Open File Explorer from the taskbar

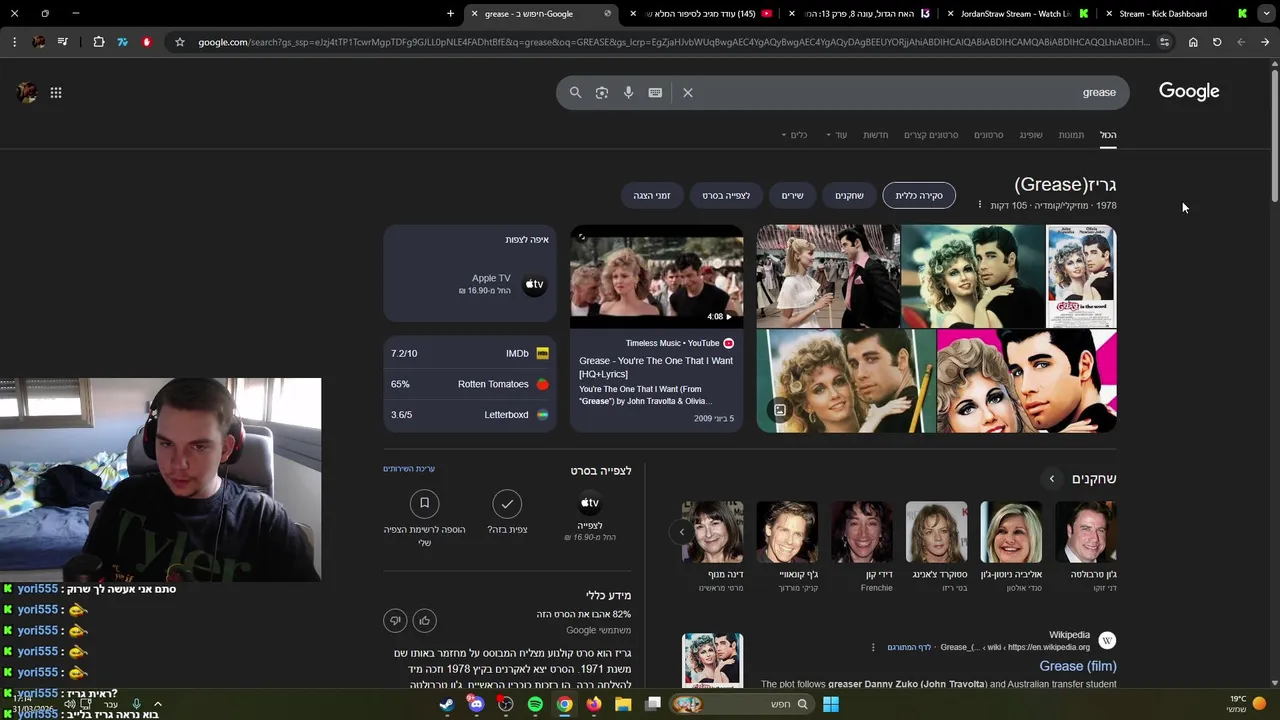(623, 704)
